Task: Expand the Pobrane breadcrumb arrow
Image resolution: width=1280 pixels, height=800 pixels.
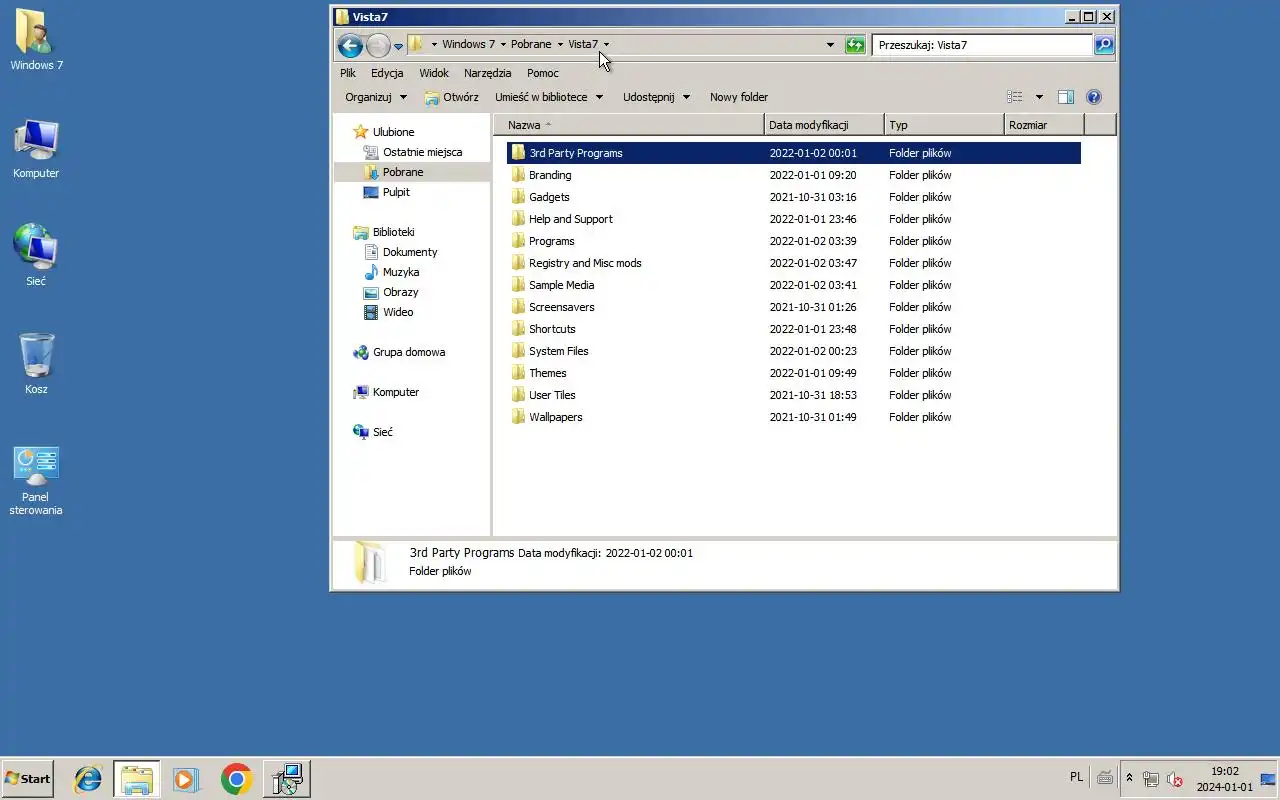Action: (x=560, y=45)
